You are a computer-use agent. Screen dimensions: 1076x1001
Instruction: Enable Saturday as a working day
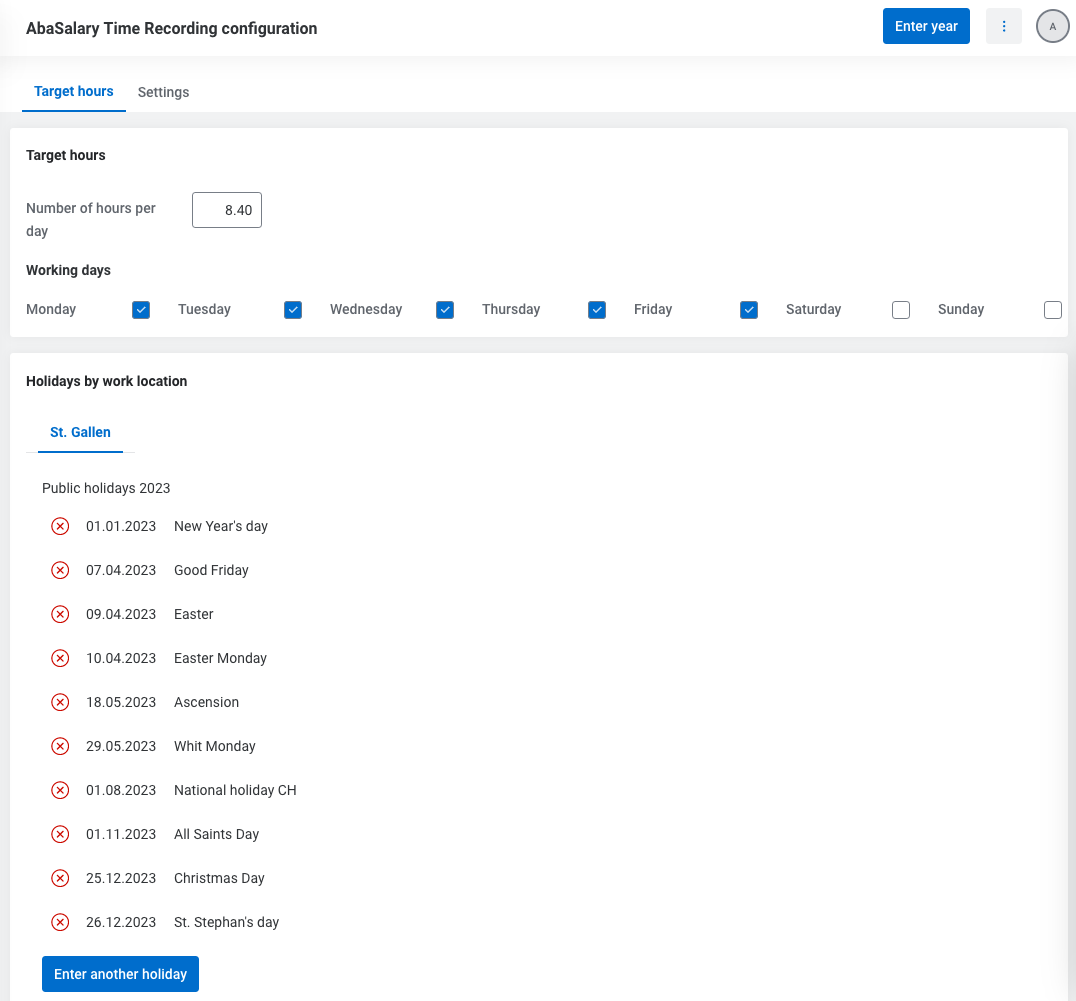pyautogui.click(x=901, y=310)
